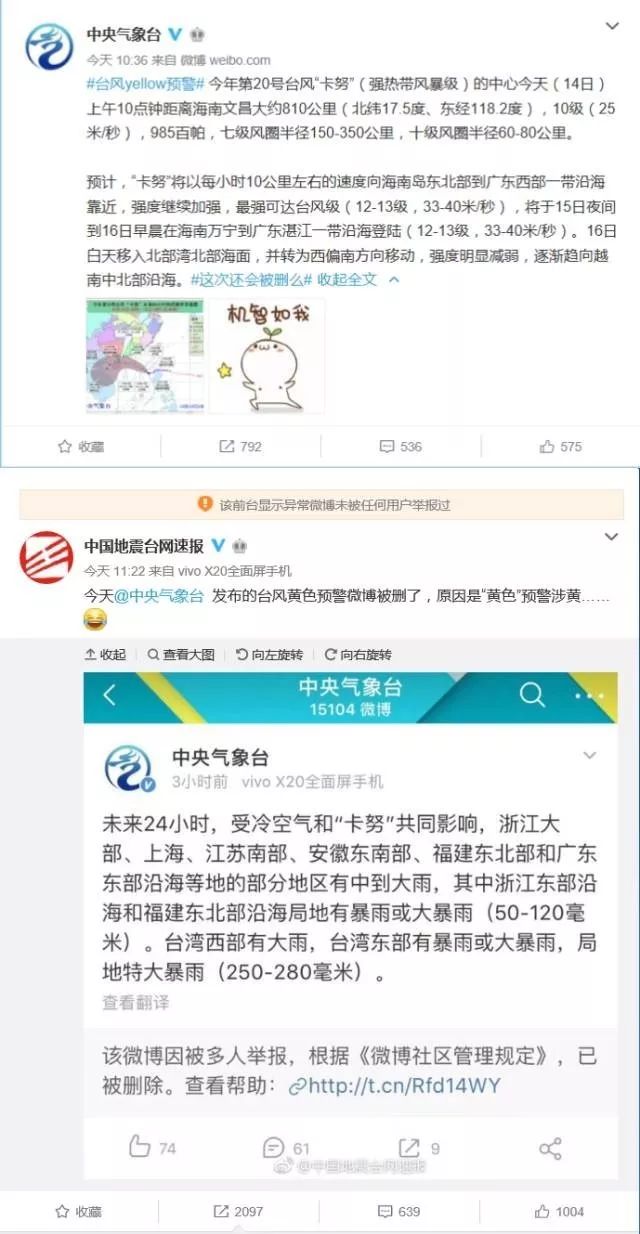The height and width of the screenshot is (1234, 640).
Task: Click the 中央气象台 avatar in the first post
Action: (47, 46)
